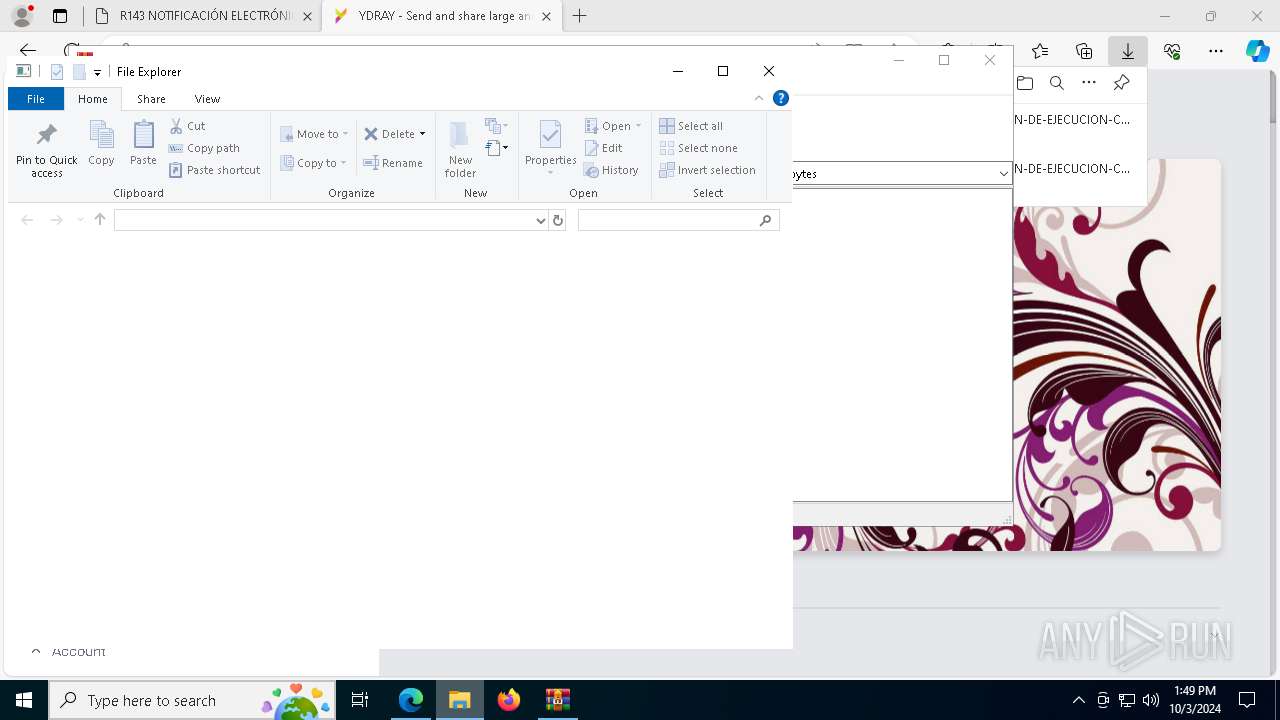The image size is (1280, 720).
Task: Expand the Move to dropdown
Action: point(346,134)
